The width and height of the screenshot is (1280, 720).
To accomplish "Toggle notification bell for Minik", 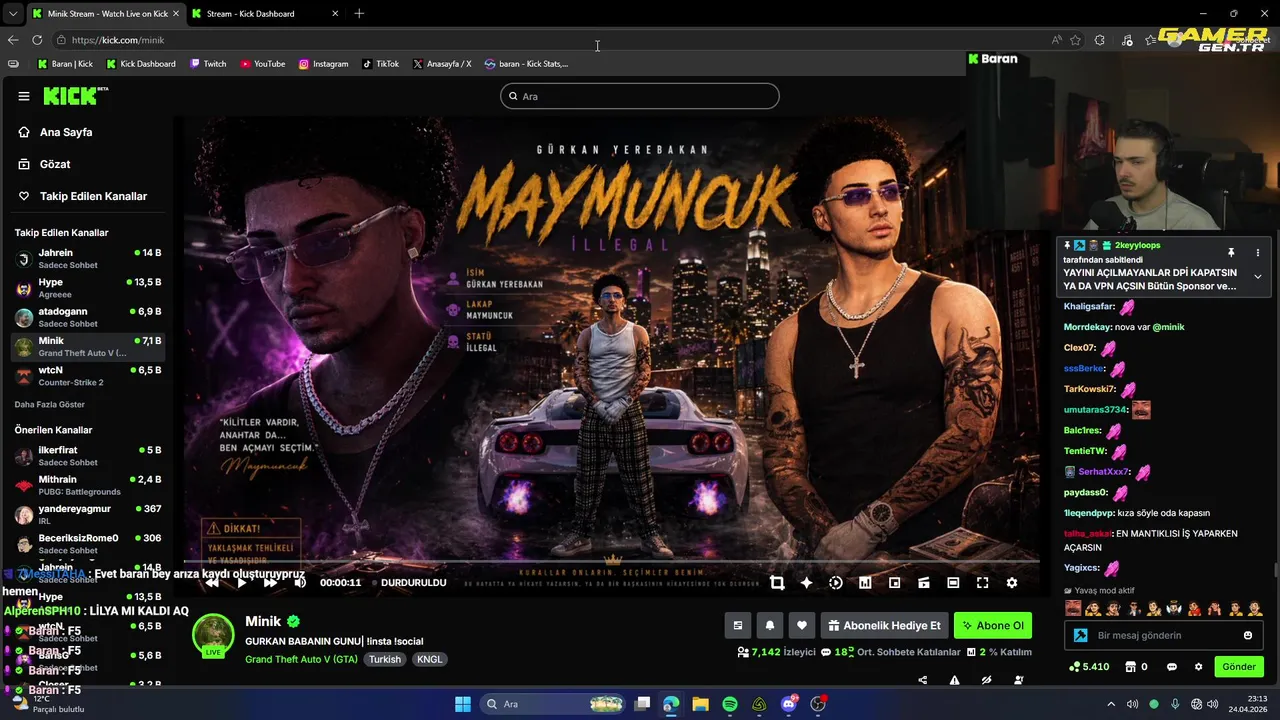I will pyautogui.click(x=769, y=626).
